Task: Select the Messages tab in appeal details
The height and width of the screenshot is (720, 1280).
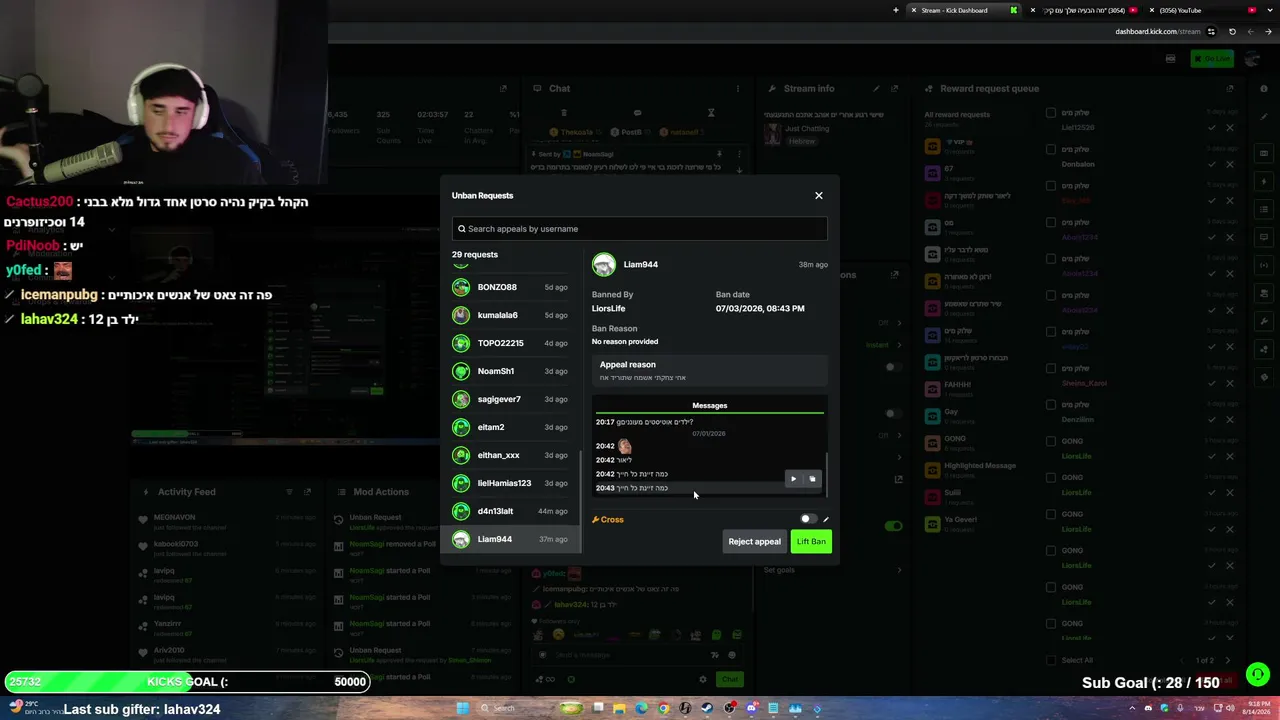Action: 709,405
